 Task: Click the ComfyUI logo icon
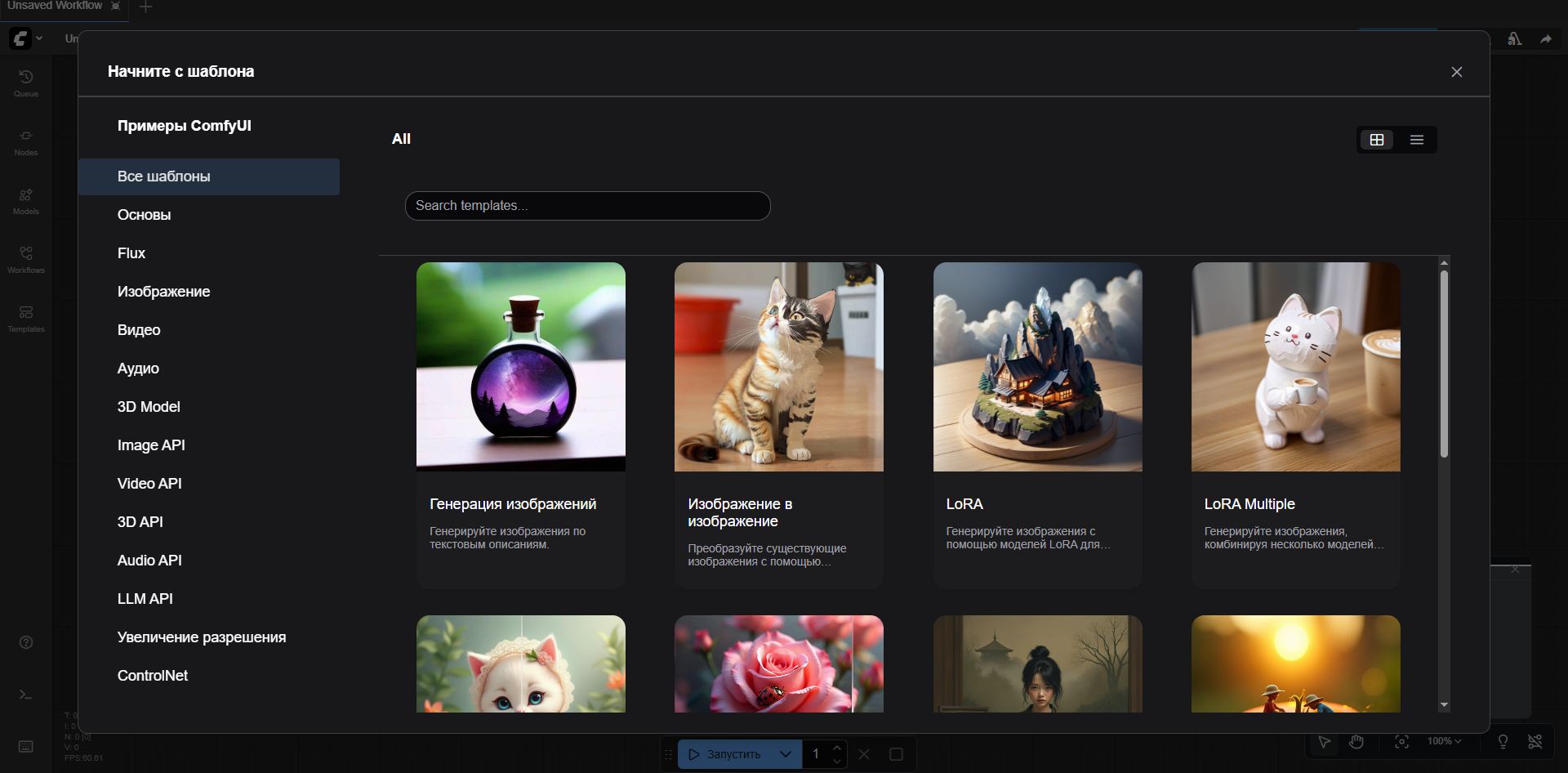click(20, 38)
